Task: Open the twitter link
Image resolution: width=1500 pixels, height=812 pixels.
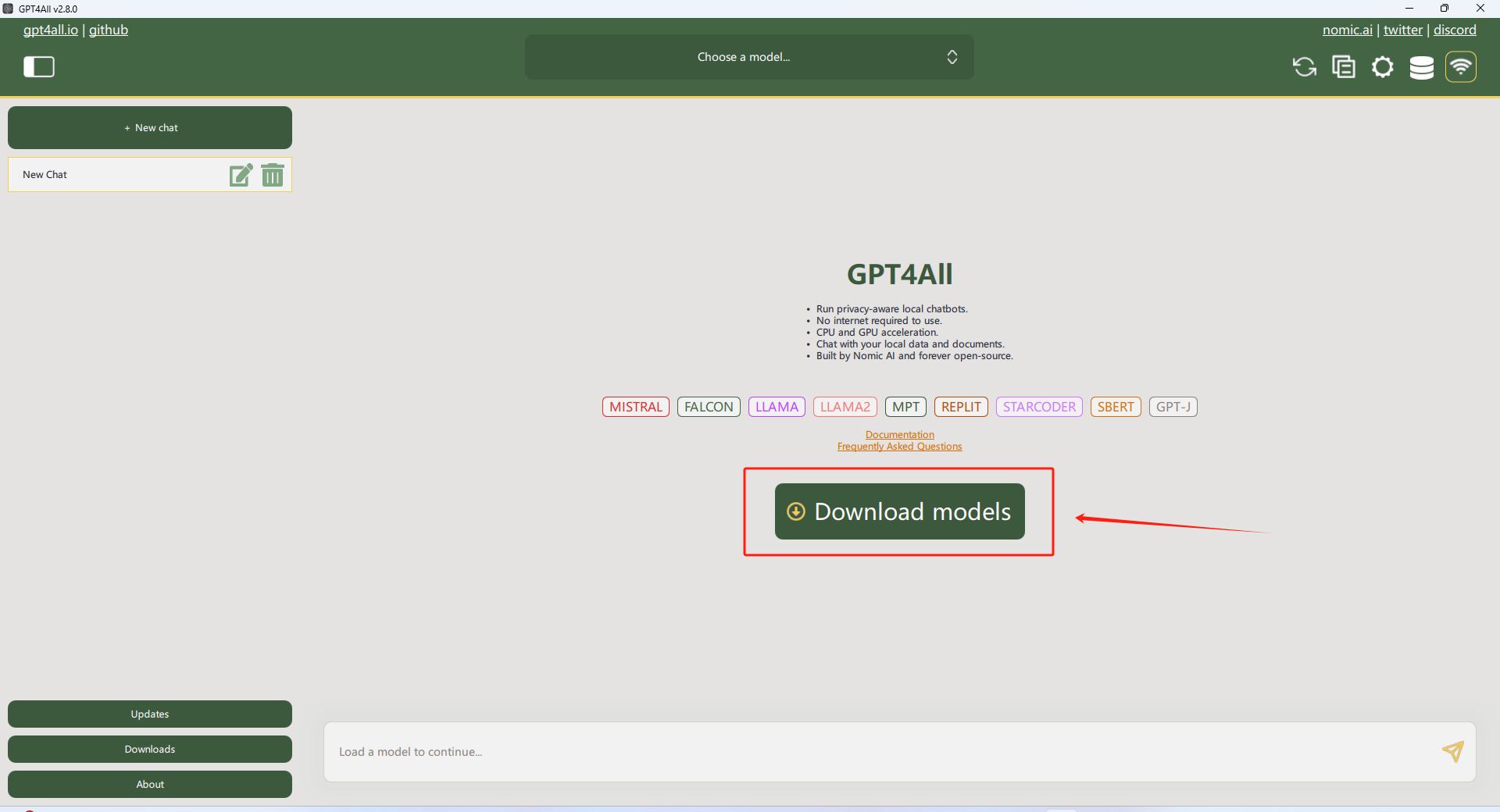Action: coord(1403,30)
